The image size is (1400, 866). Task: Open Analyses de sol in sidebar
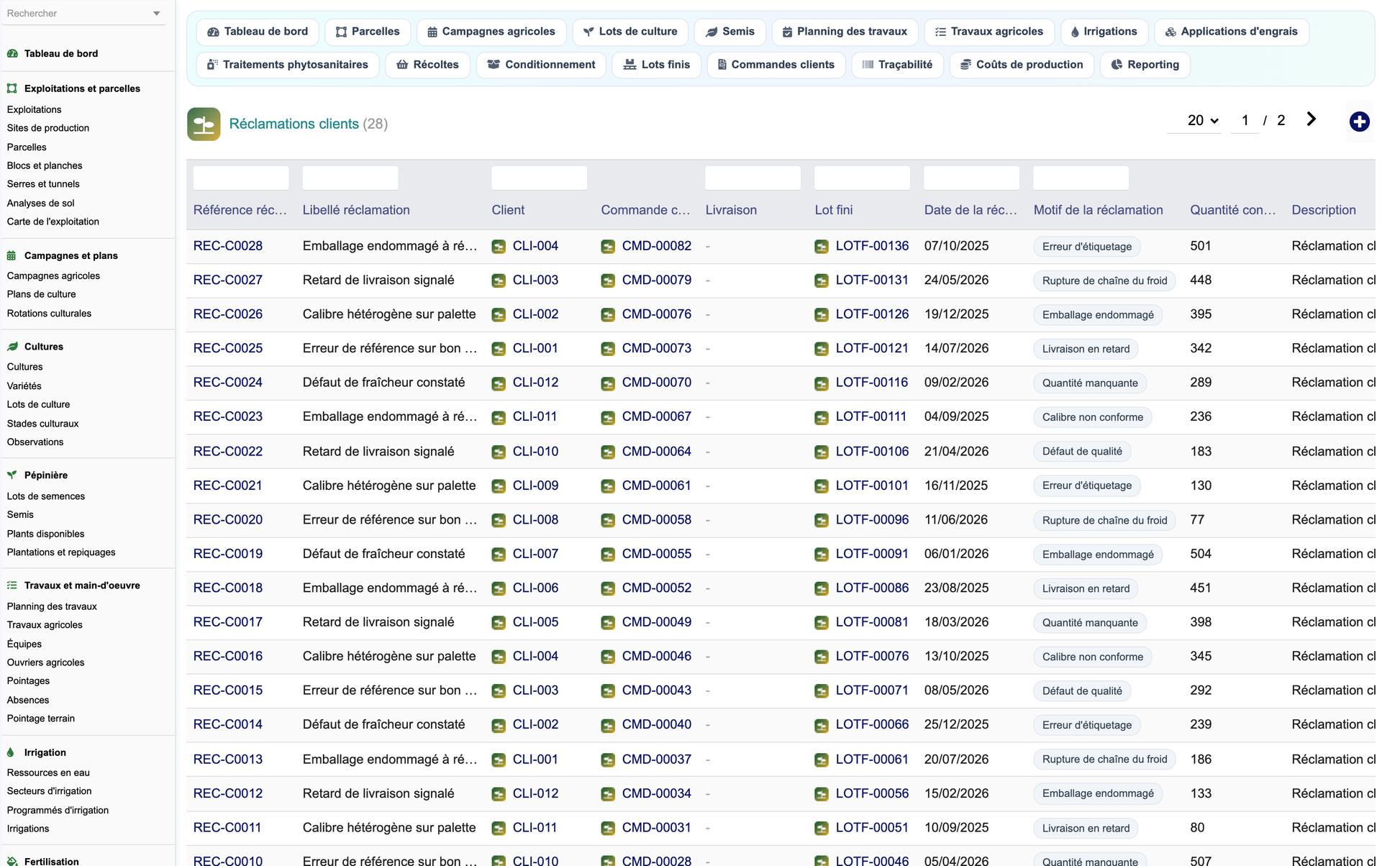tap(41, 203)
